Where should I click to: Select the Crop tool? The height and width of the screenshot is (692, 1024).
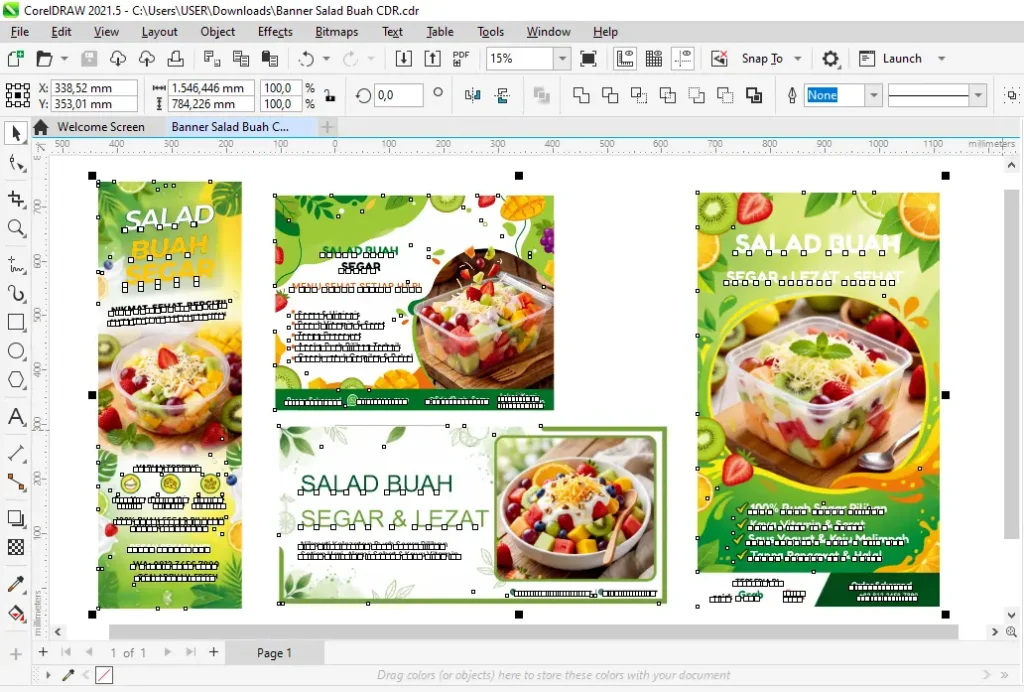16,198
